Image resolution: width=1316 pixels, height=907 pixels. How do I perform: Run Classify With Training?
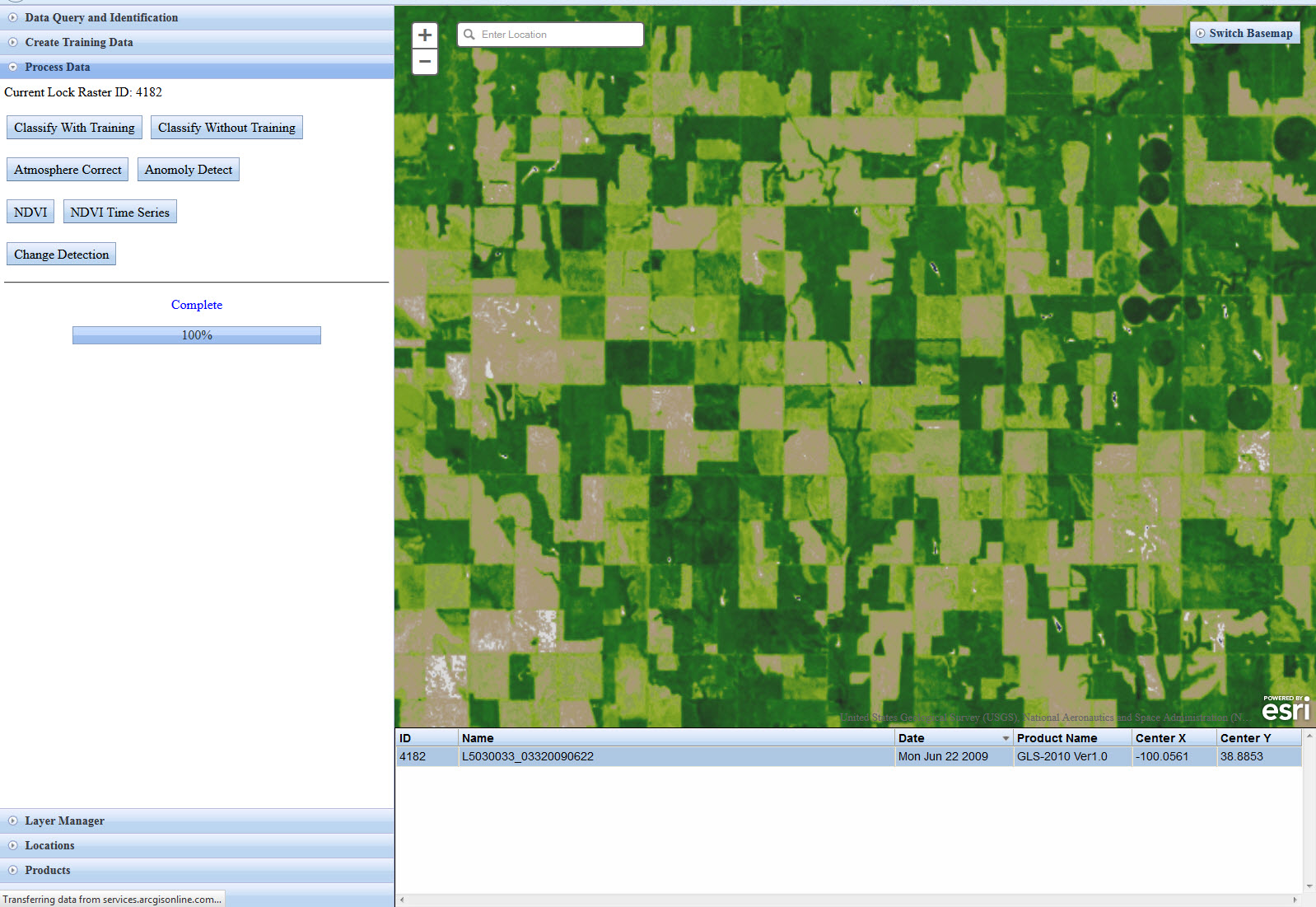click(74, 128)
